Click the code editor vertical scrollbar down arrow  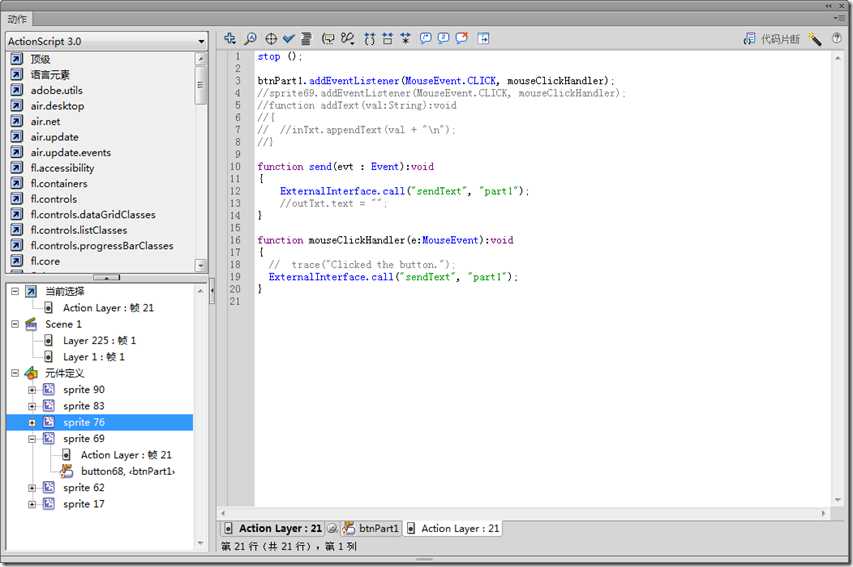837,500
